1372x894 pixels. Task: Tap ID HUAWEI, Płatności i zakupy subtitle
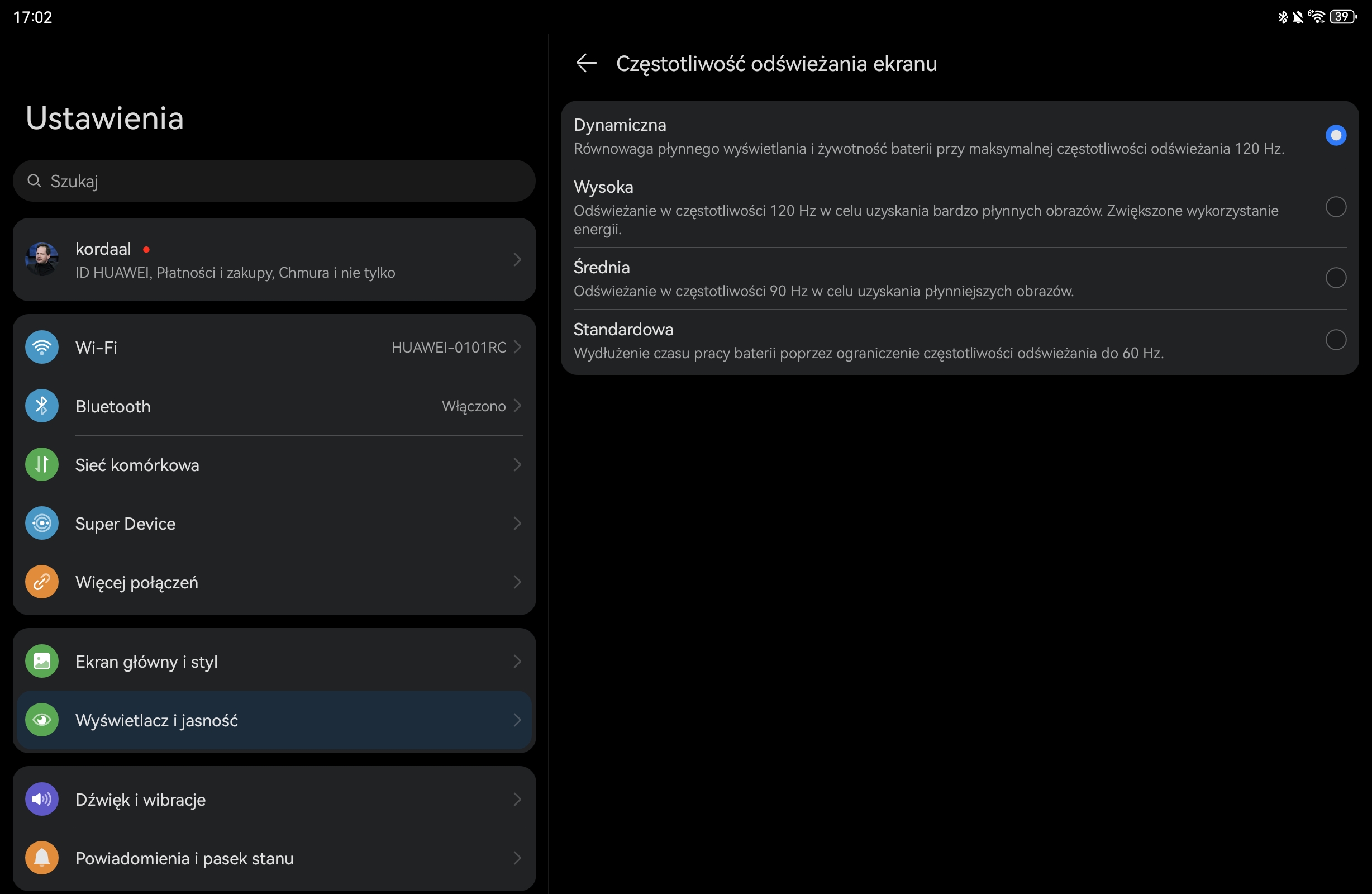pyautogui.click(x=235, y=273)
